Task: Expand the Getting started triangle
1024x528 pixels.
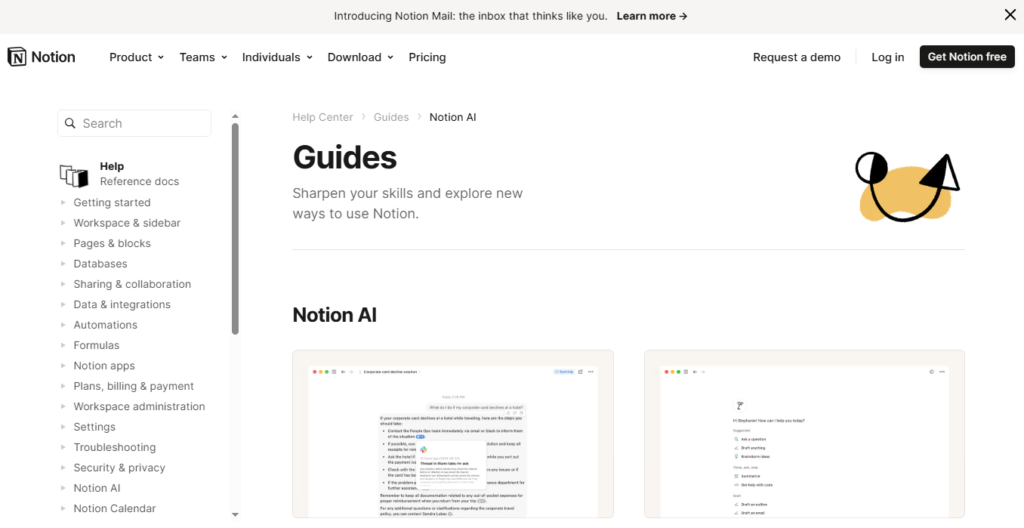Action: (x=63, y=203)
